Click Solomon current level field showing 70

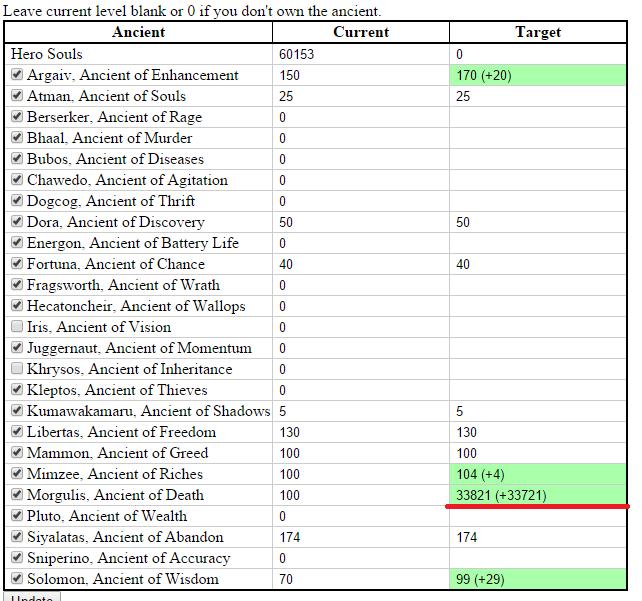[x=361, y=579]
